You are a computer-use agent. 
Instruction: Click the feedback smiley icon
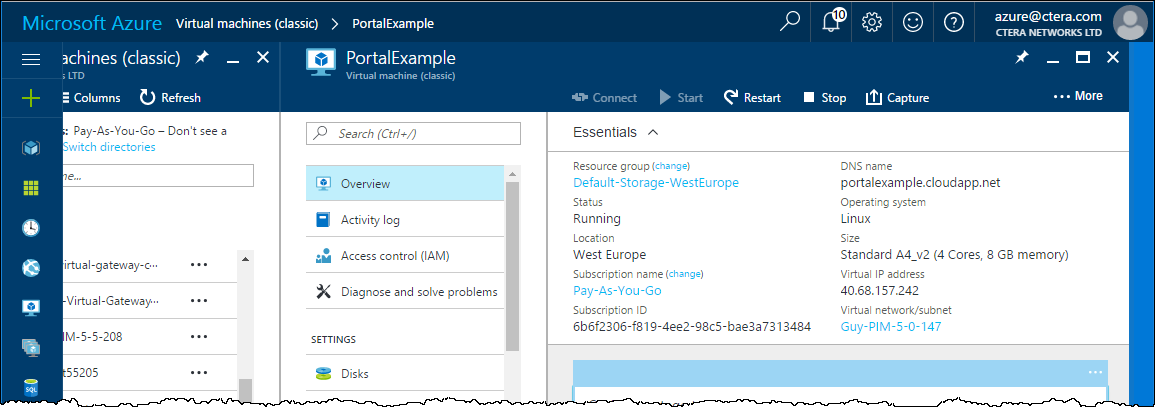[913, 23]
